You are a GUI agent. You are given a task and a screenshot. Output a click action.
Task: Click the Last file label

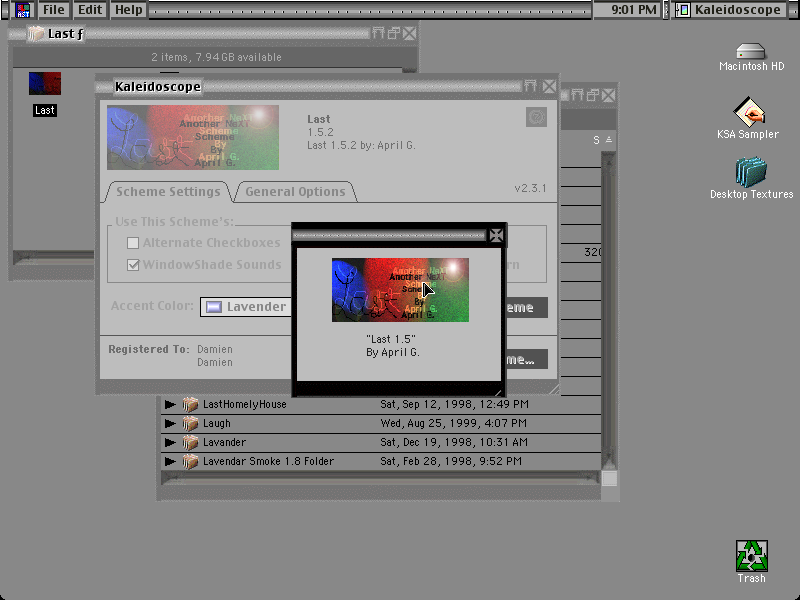click(x=45, y=110)
